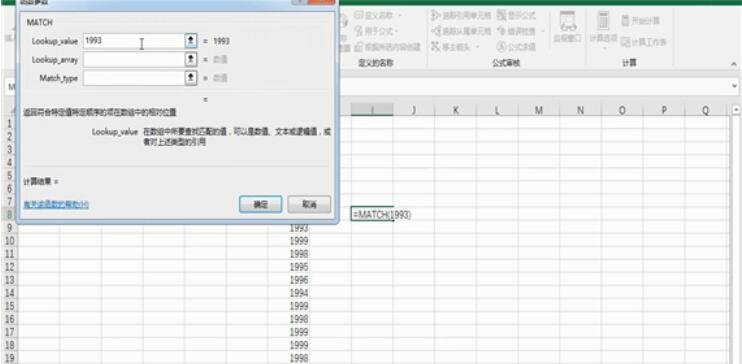Click cell showing =MATCH(1993) formula
The width and height of the screenshot is (742, 364).
tap(372, 215)
